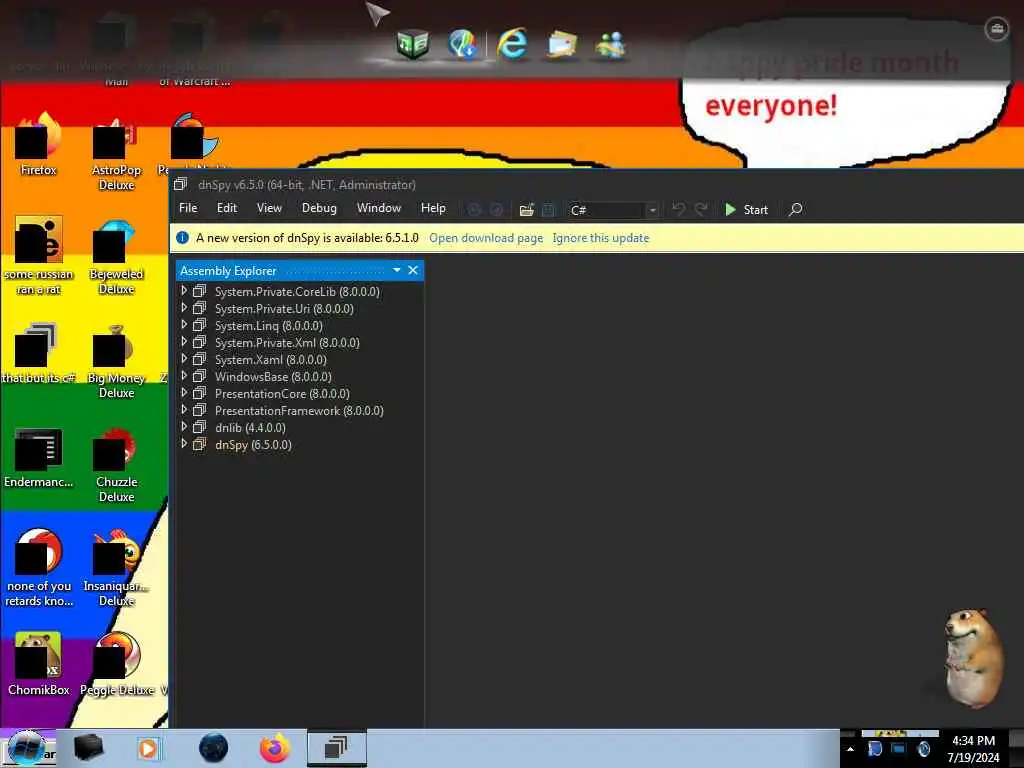Select Bejeweled Deluxe desktop icon

pos(116,257)
